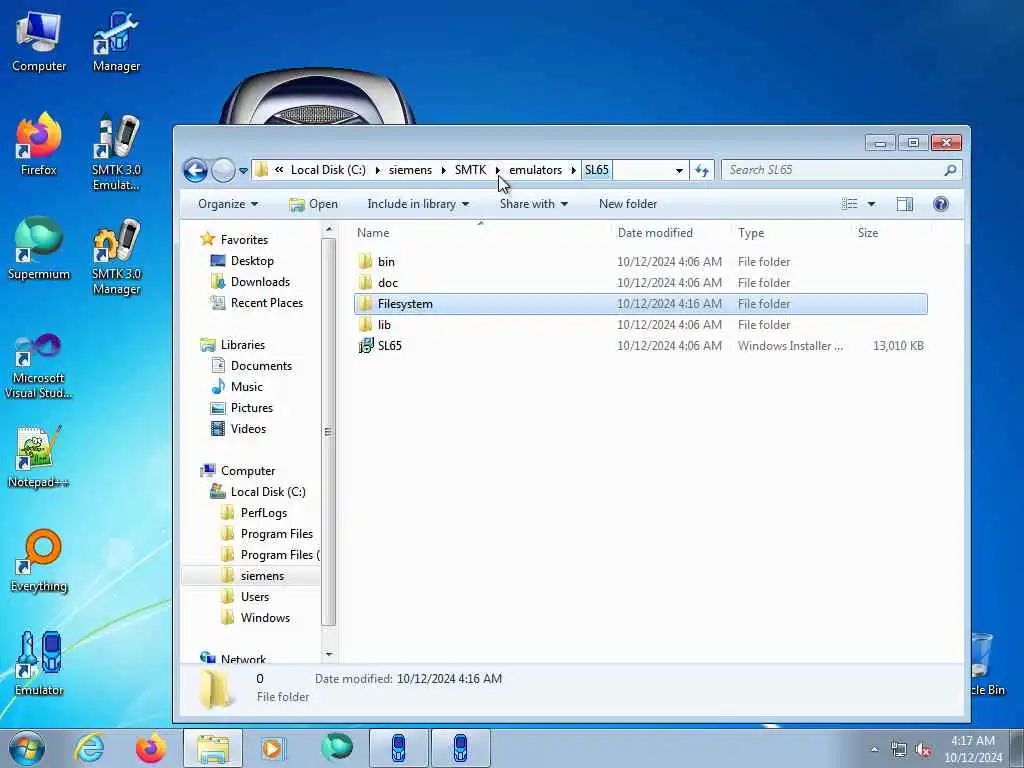Open the Notepad++ desktop shortcut
Viewport: 1024px width, 768px height.
(39, 457)
